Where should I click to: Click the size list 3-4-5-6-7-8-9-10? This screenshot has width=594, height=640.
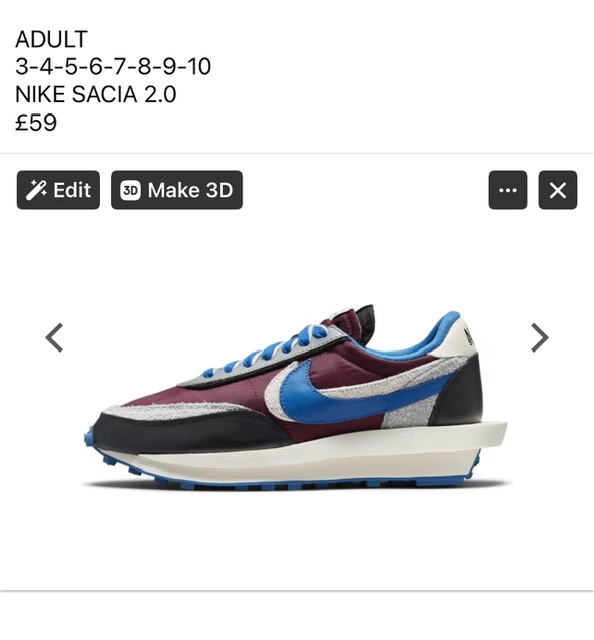click(x=113, y=67)
